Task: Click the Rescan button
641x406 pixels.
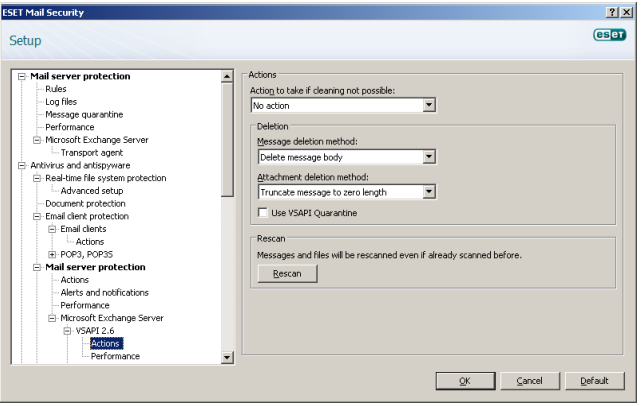Action: [289, 275]
